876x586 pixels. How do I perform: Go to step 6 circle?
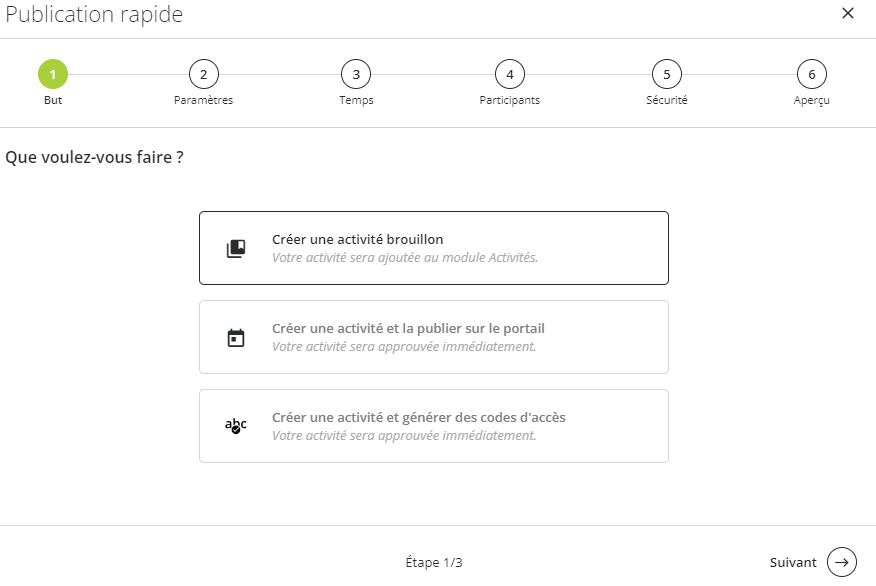[812, 74]
